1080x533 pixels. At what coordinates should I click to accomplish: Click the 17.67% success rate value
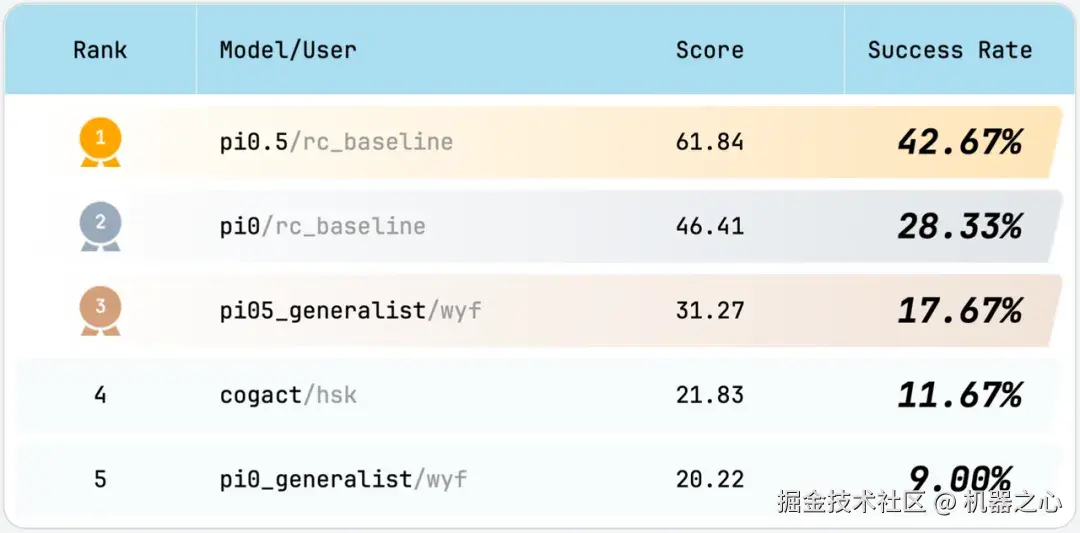[x=959, y=310]
